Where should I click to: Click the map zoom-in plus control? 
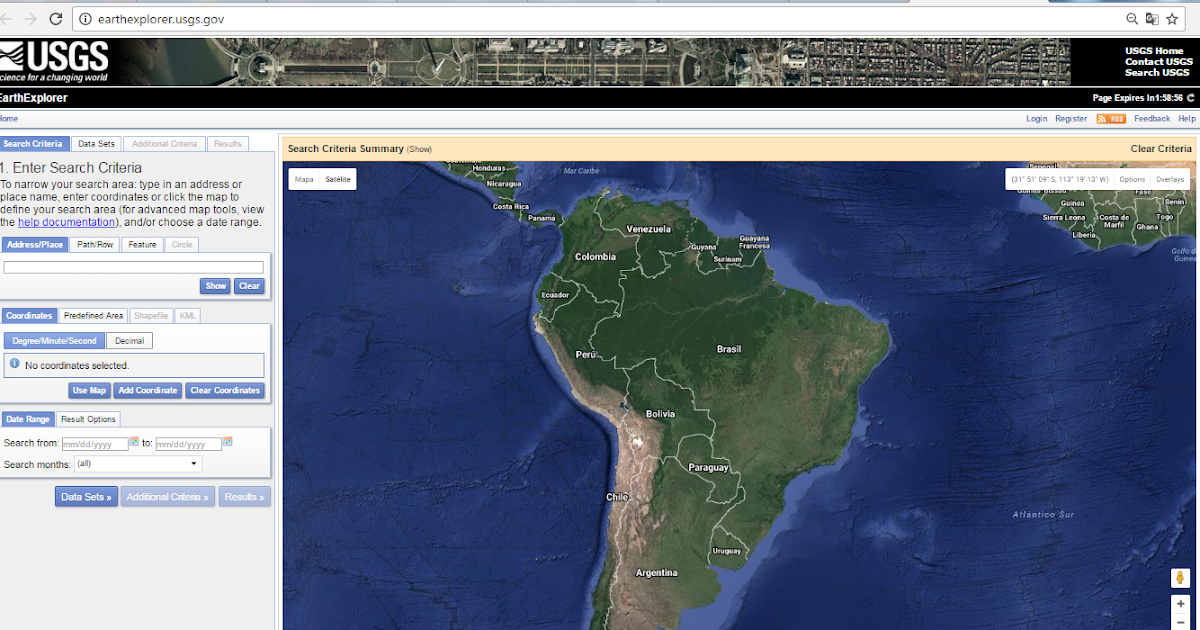[1180, 604]
